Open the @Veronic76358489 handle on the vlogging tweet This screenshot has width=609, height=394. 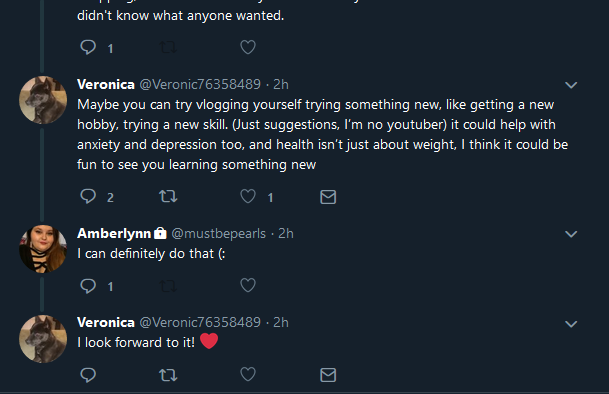200,84
